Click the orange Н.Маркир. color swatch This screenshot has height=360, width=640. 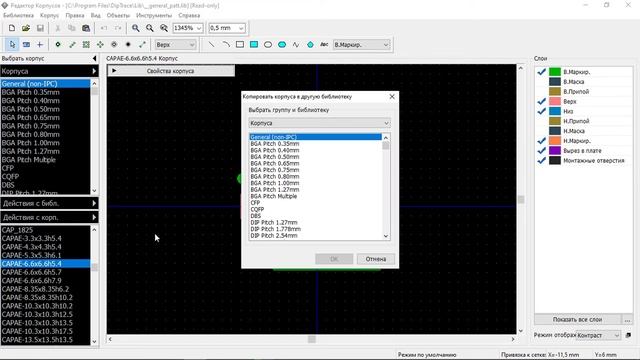[x=555, y=140]
